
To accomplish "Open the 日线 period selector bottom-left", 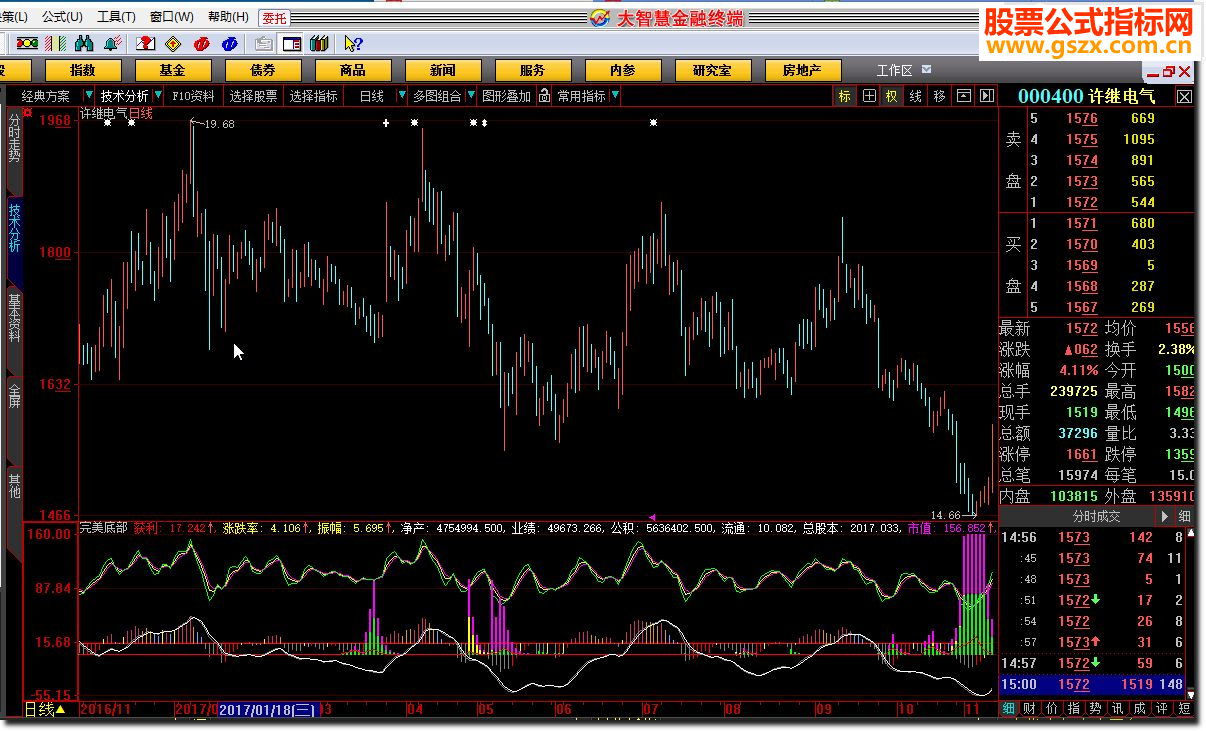I will pyautogui.click(x=45, y=709).
